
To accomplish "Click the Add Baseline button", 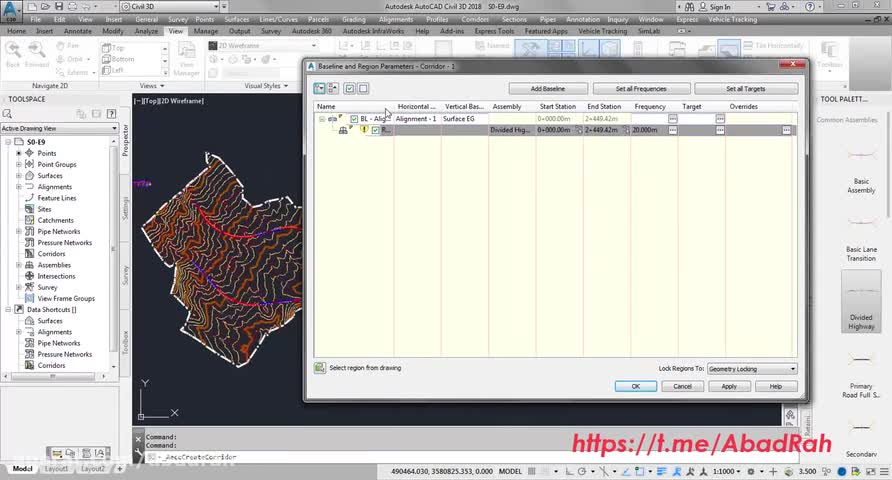I will tap(548, 89).
